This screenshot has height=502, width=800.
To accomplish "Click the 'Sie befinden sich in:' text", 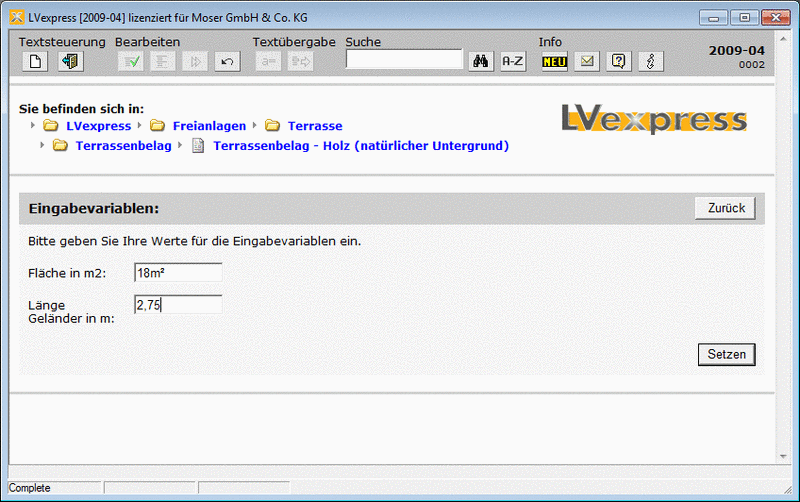I will coord(82,109).
